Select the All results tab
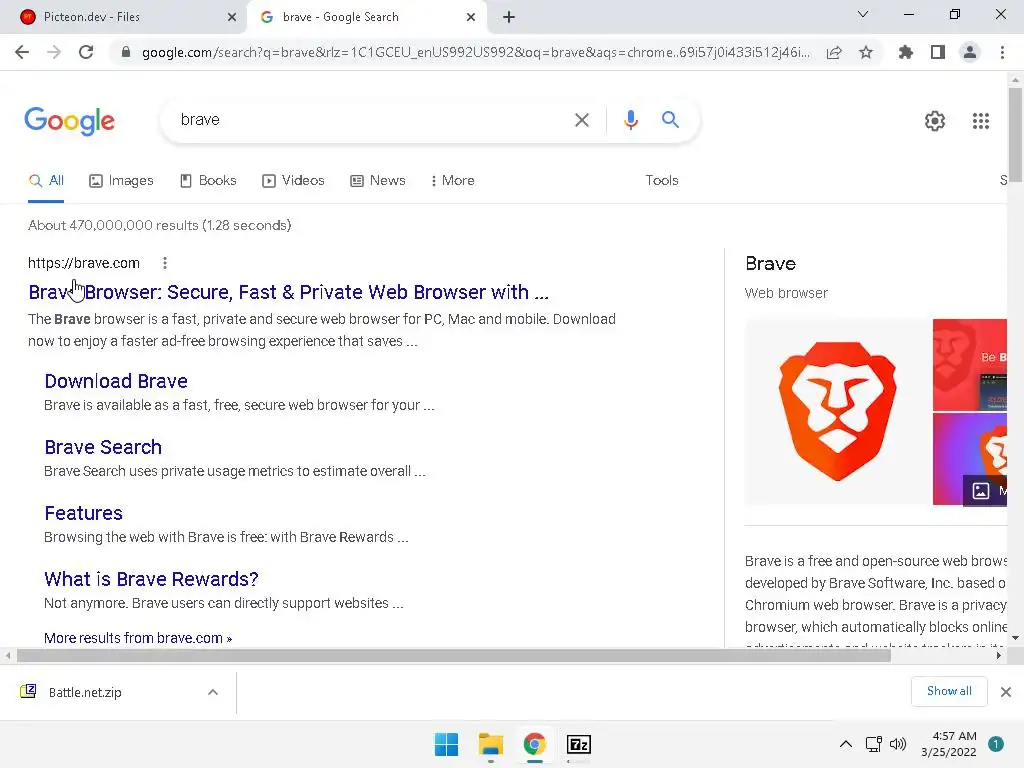Screen dimensions: 1024x768 pos(46,180)
